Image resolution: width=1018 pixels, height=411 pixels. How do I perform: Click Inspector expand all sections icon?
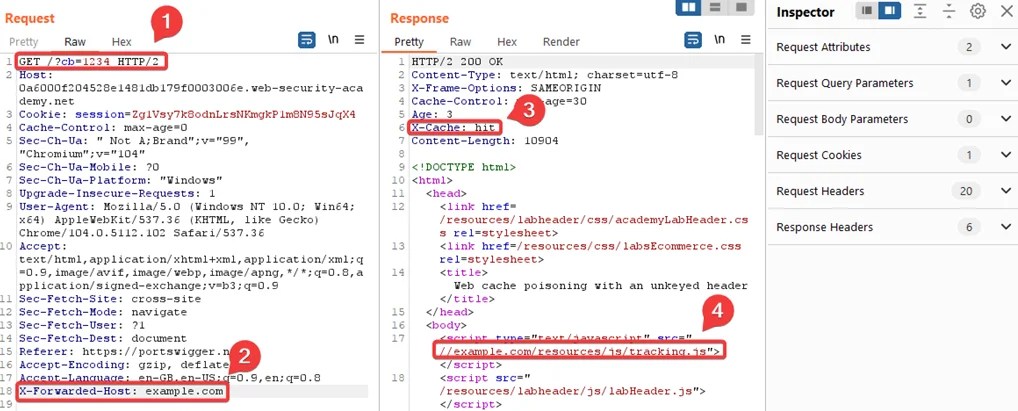[x=920, y=11]
